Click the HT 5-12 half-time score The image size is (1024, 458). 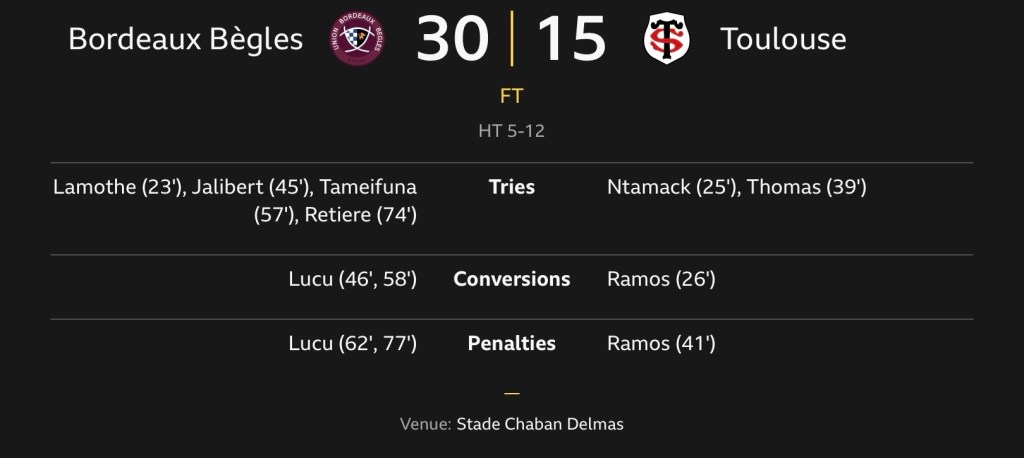point(512,131)
